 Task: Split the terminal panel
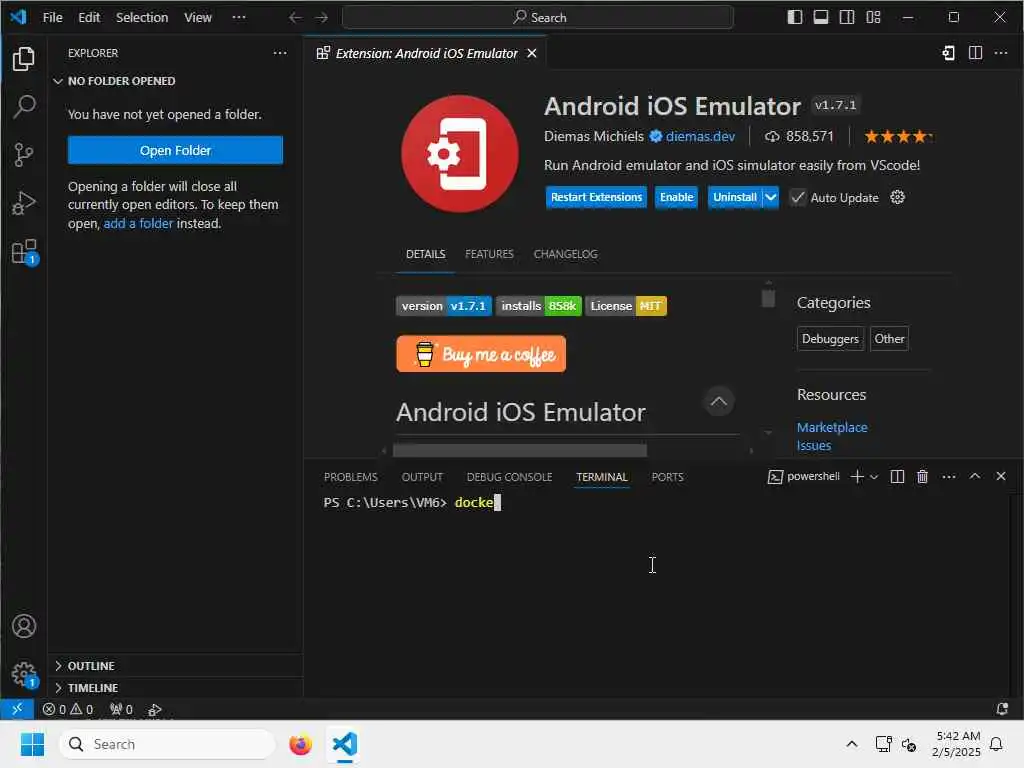pyautogui.click(x=897, y=477)
